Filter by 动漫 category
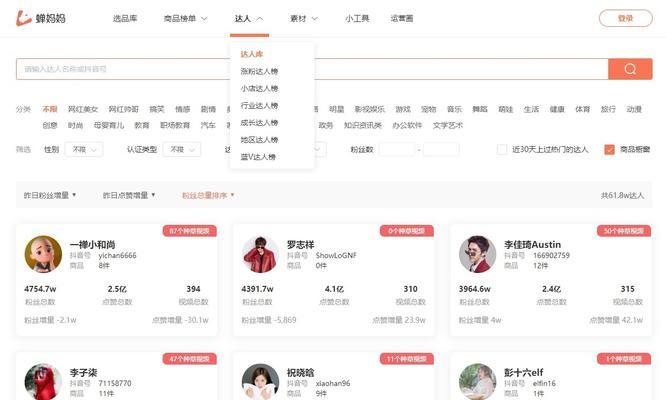Viewport: 666px width, 400px height. (x=634, y=109)
